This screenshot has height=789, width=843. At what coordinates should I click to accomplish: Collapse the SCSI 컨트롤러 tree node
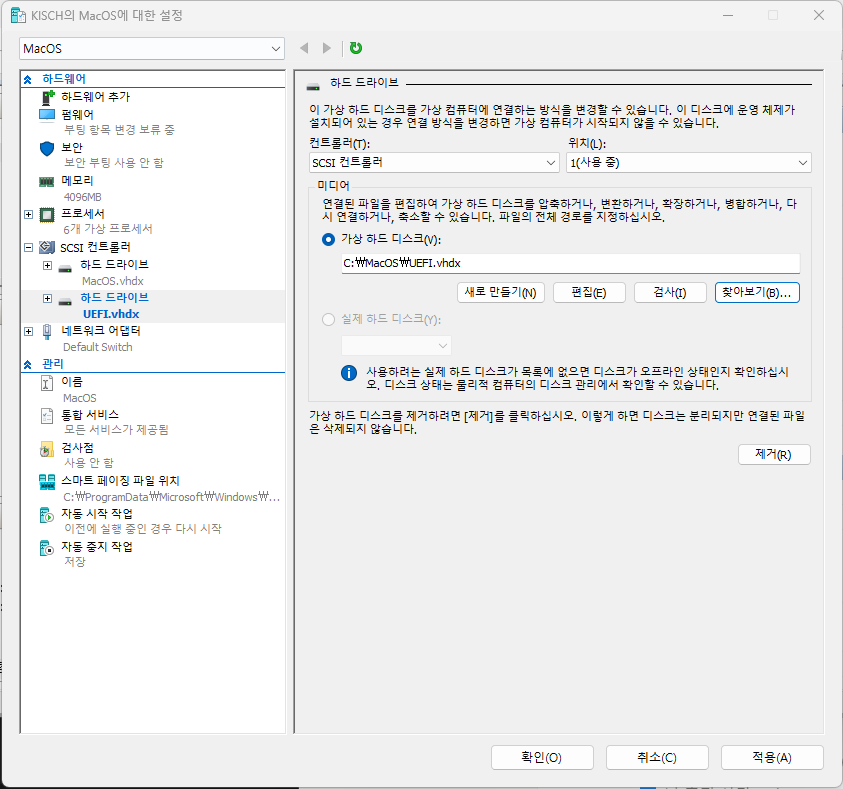(x=28, y=247)
